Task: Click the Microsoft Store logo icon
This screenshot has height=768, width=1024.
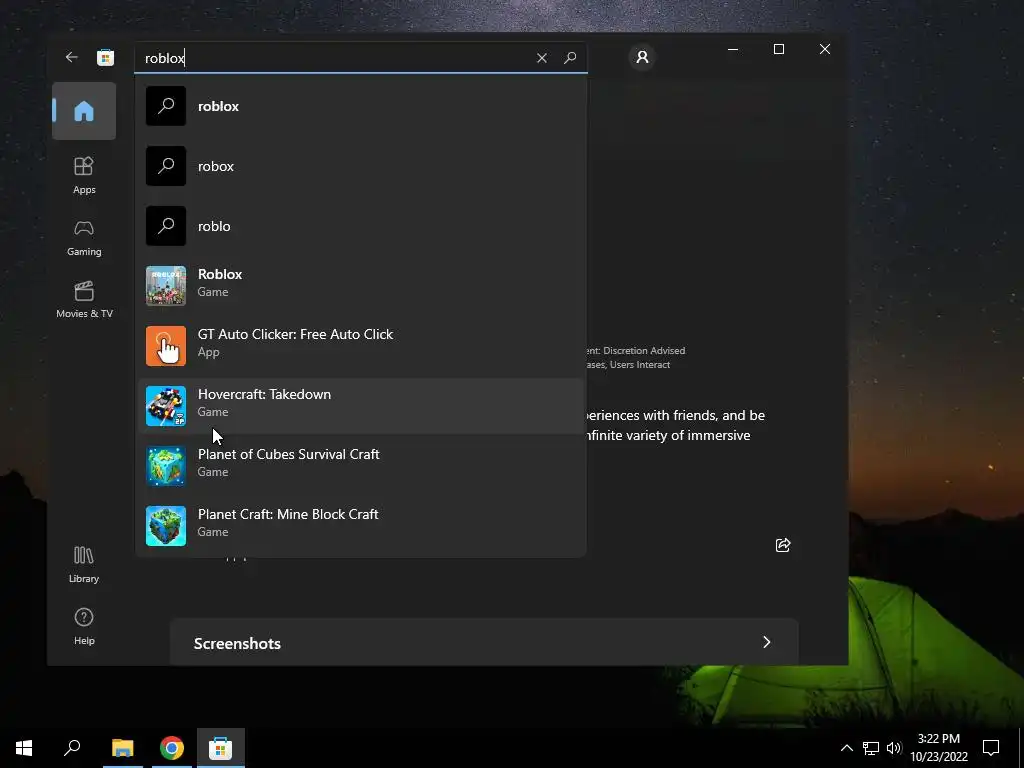Action: (105, 57)
